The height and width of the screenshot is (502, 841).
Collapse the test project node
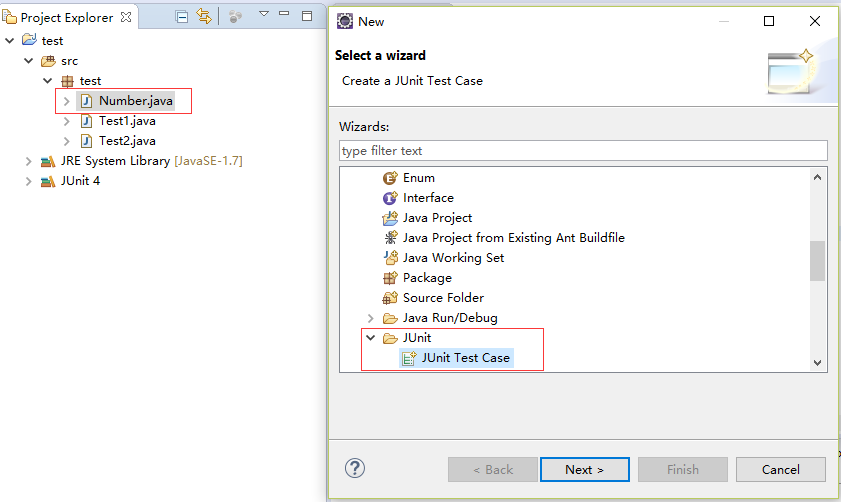click(x=10, y=41)
